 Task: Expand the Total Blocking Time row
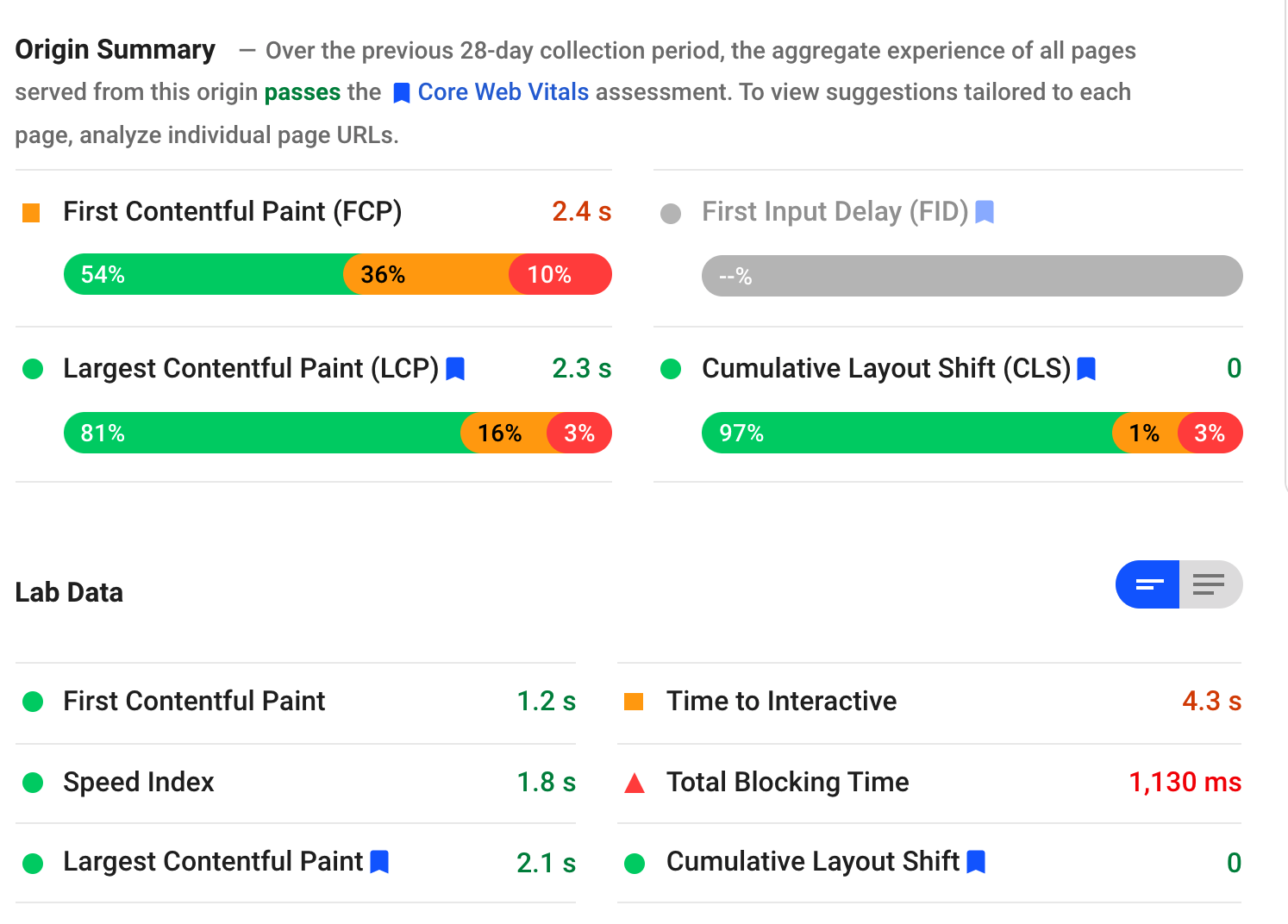(x=787, y=783)
